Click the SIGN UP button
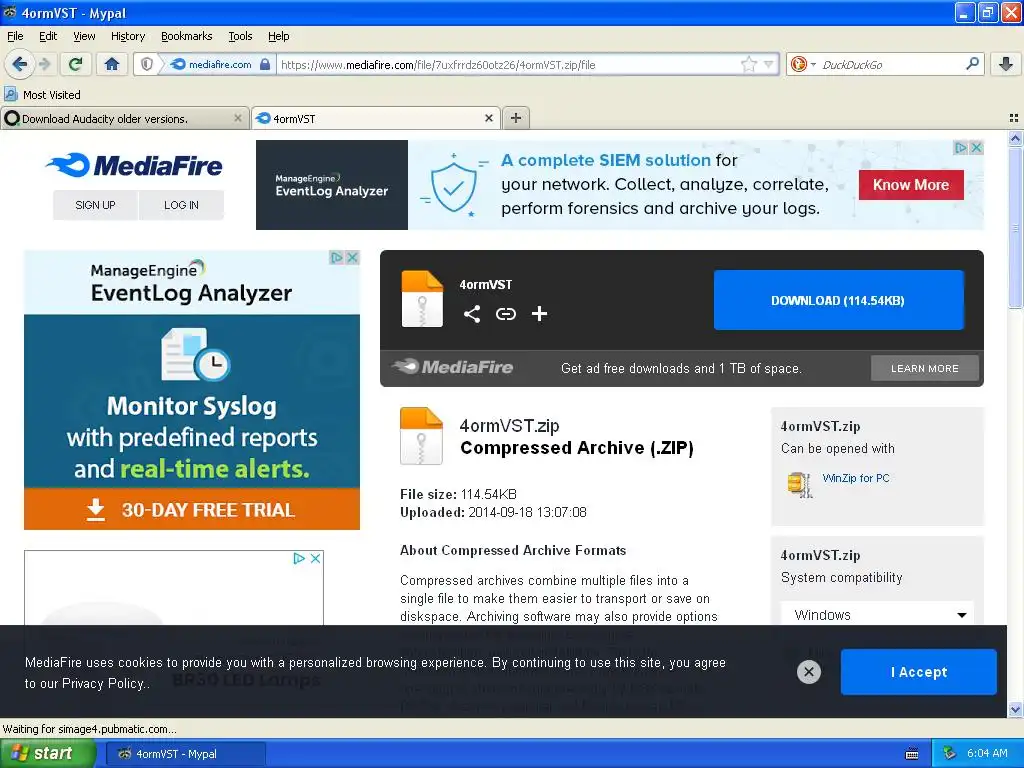The width and height of the screenshot is (1024, 768). pos(95,205)
